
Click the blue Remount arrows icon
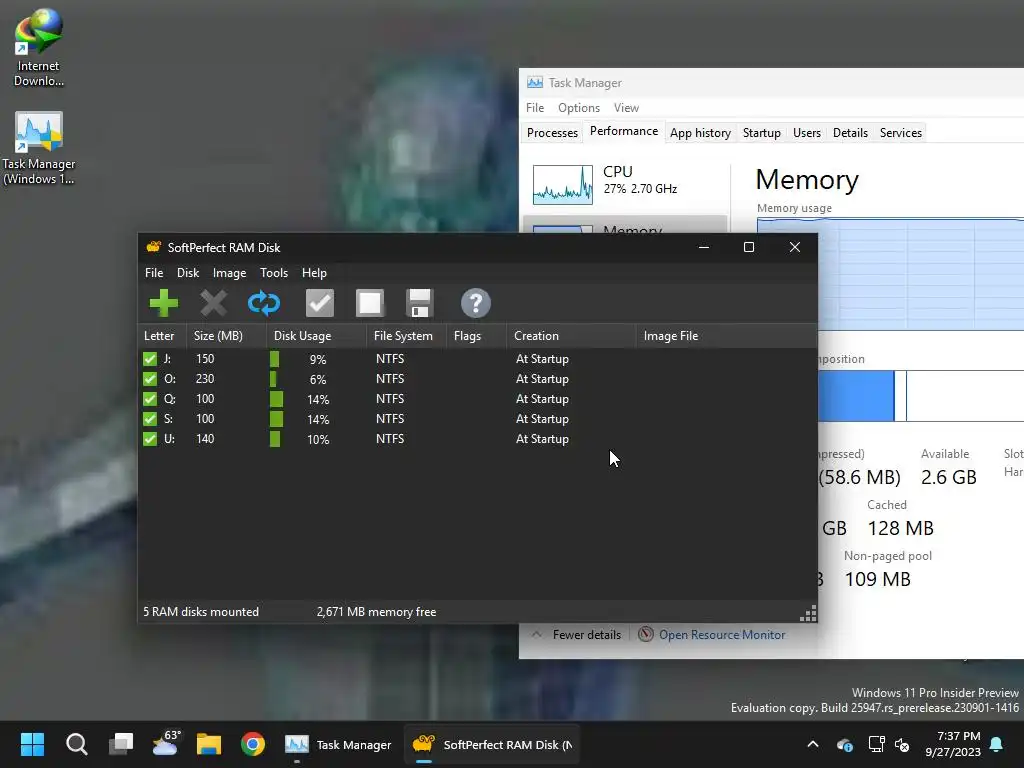[264, 303]
